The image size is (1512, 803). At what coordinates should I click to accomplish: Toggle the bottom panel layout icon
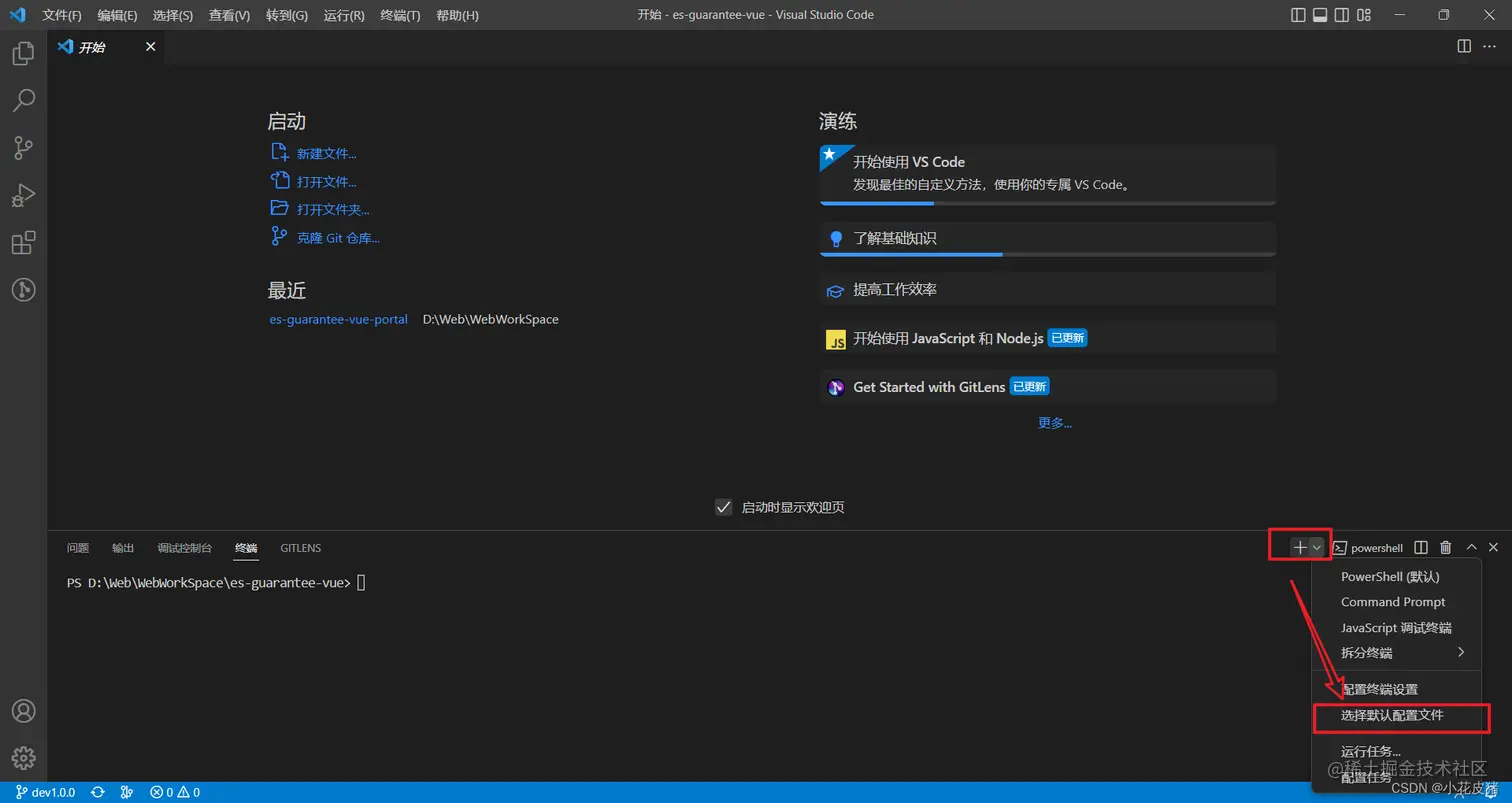click(x=1320, y=15)
